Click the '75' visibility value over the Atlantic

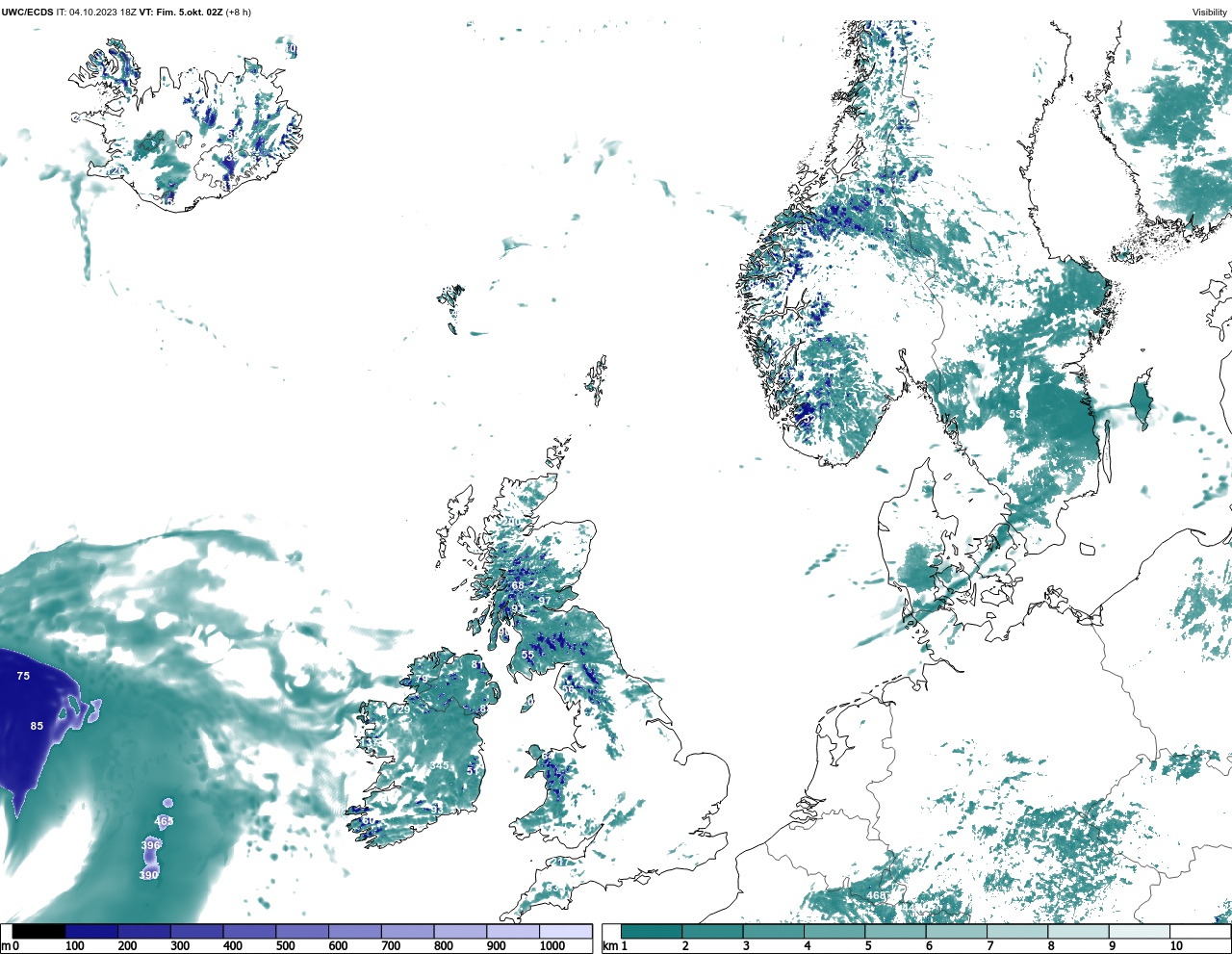(23, 676)
